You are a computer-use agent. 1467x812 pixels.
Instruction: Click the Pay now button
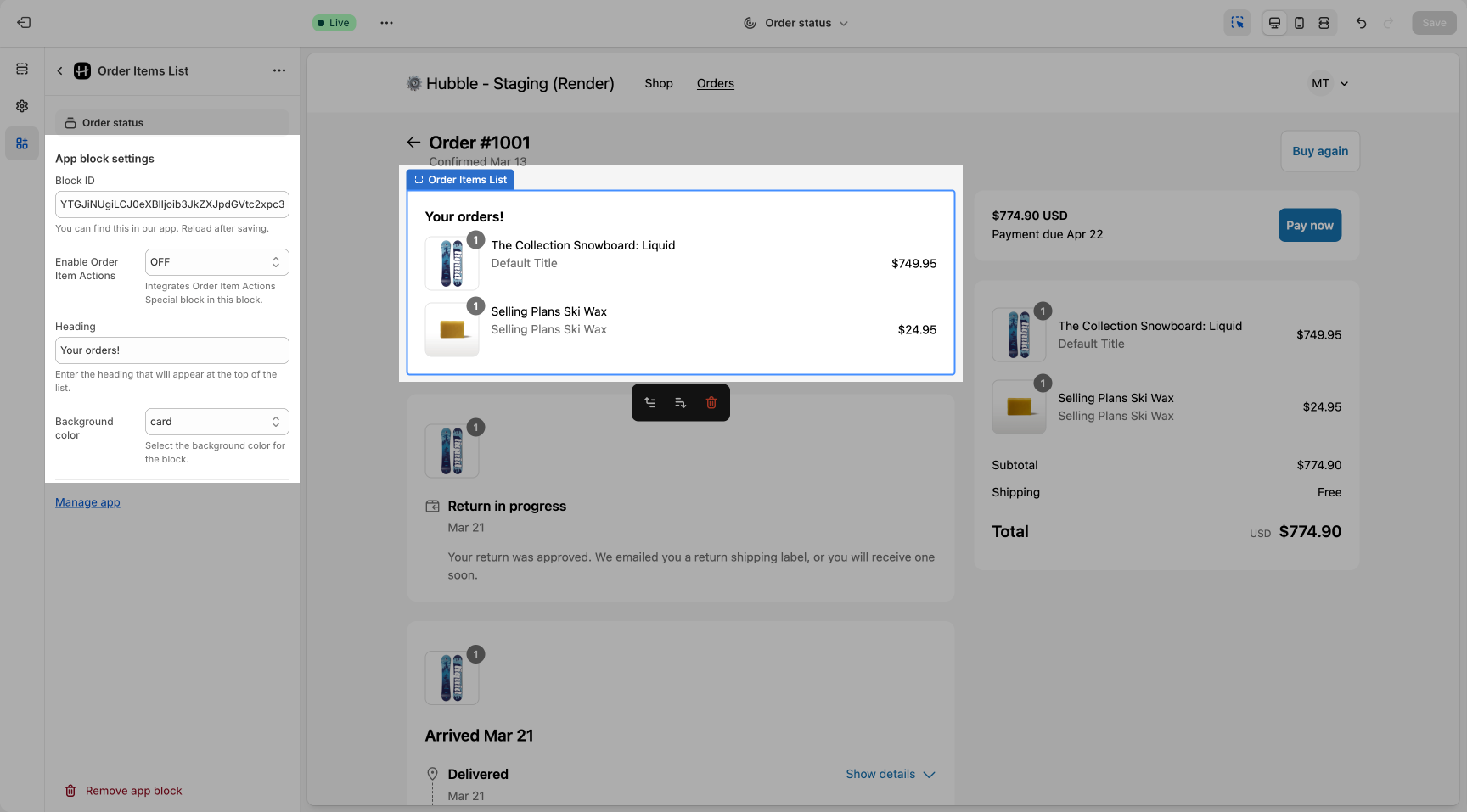pyautogui.click(x=1310, y=225)
